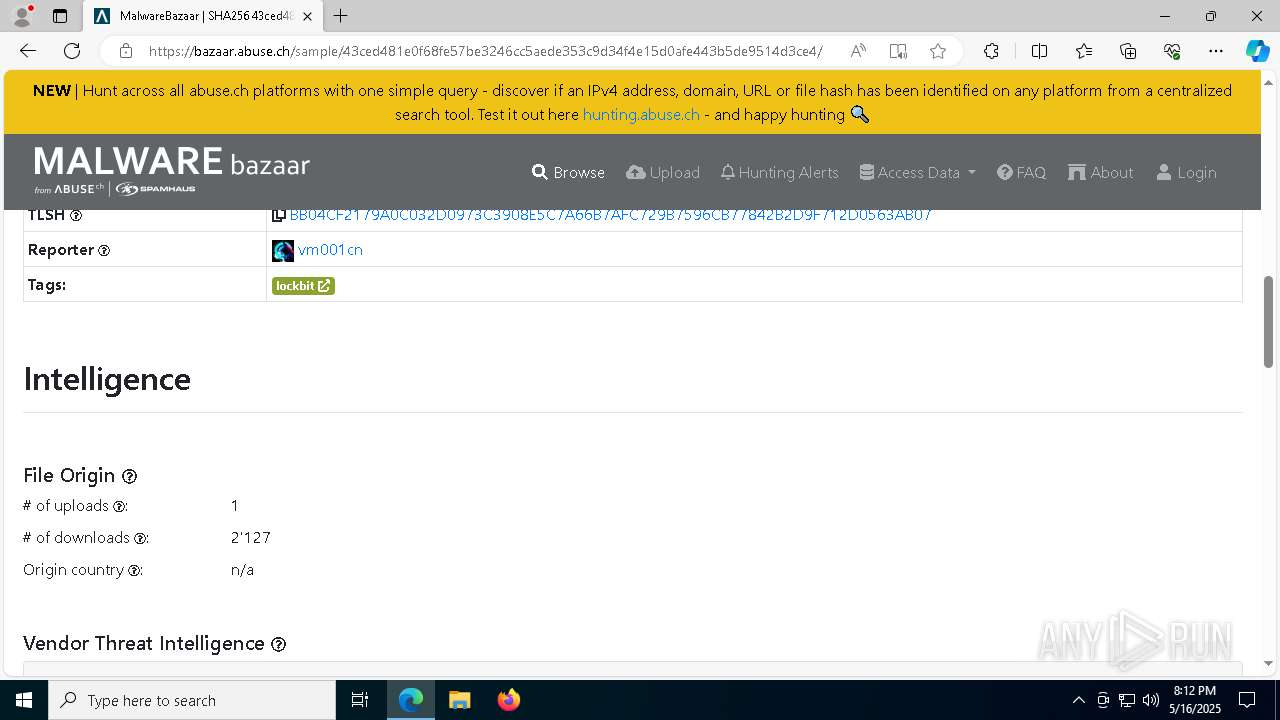Screen dimensions: 1280x720
Task: Follow the hunting.abuse.ch link
Action: (641, 114)
